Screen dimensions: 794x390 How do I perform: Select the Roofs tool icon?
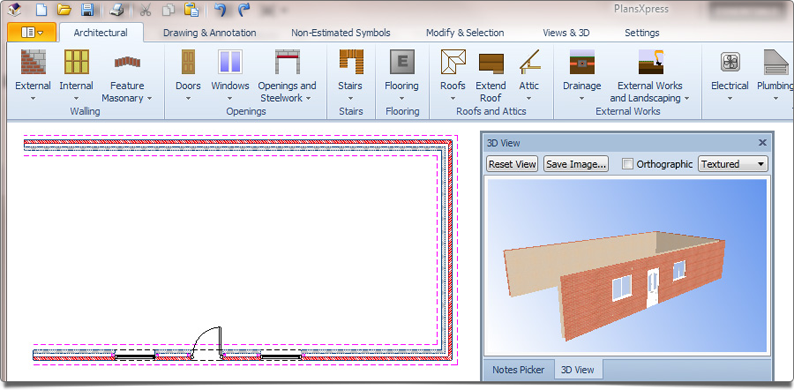tap(453, 62)
